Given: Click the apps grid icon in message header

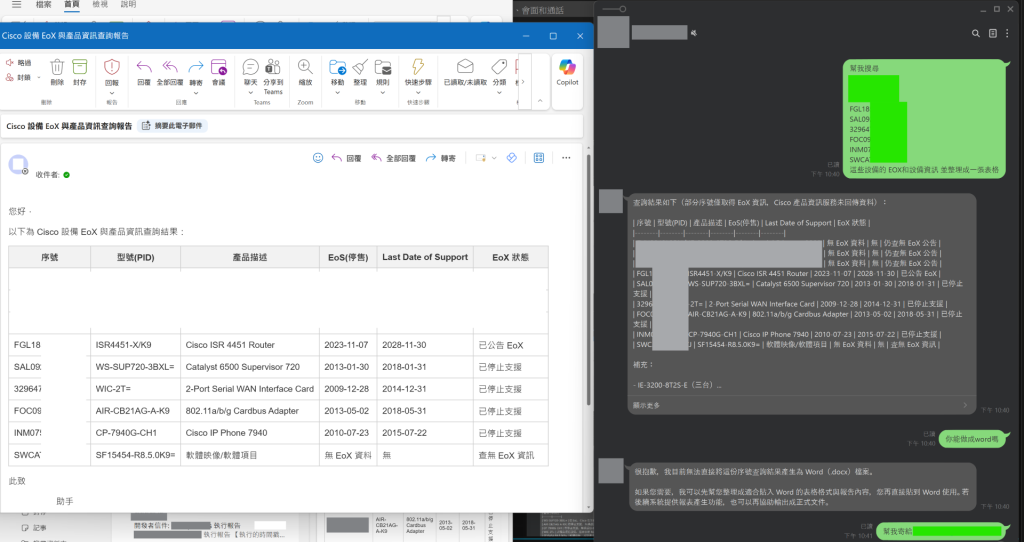Looking at the screenshot, I should [x=539, y=158].
